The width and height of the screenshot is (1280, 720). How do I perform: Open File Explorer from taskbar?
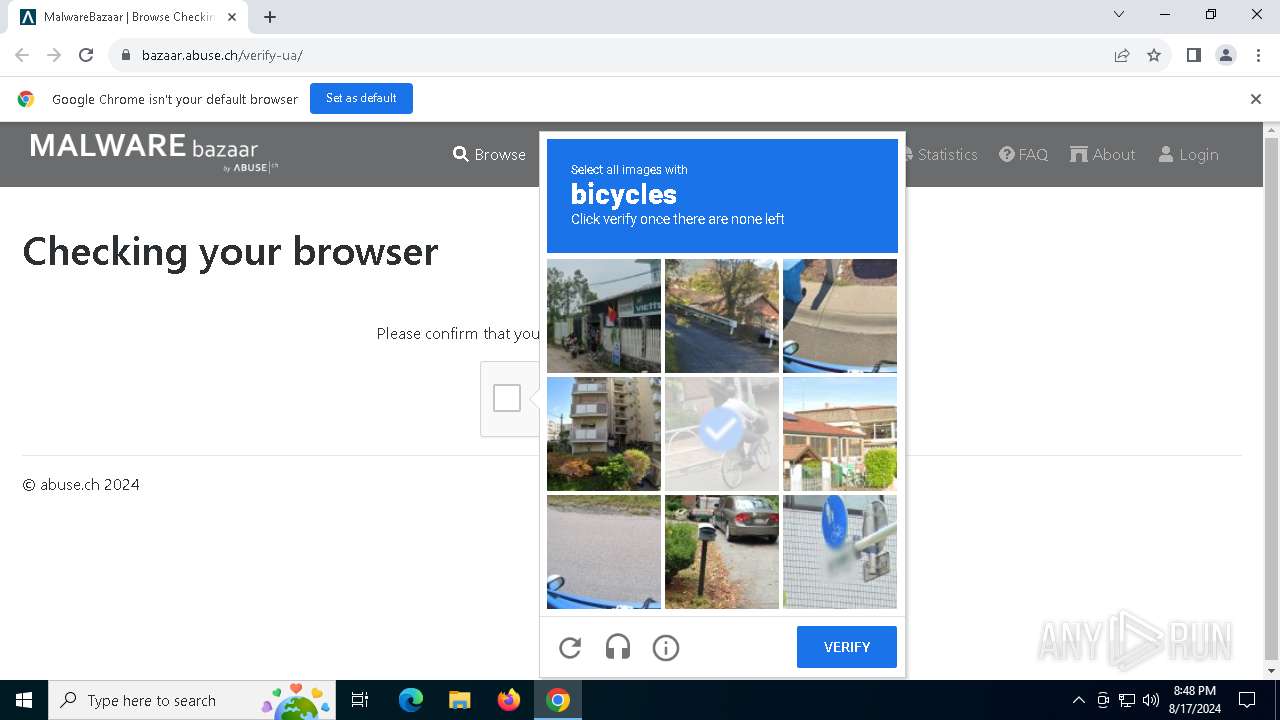pos(459,700)
